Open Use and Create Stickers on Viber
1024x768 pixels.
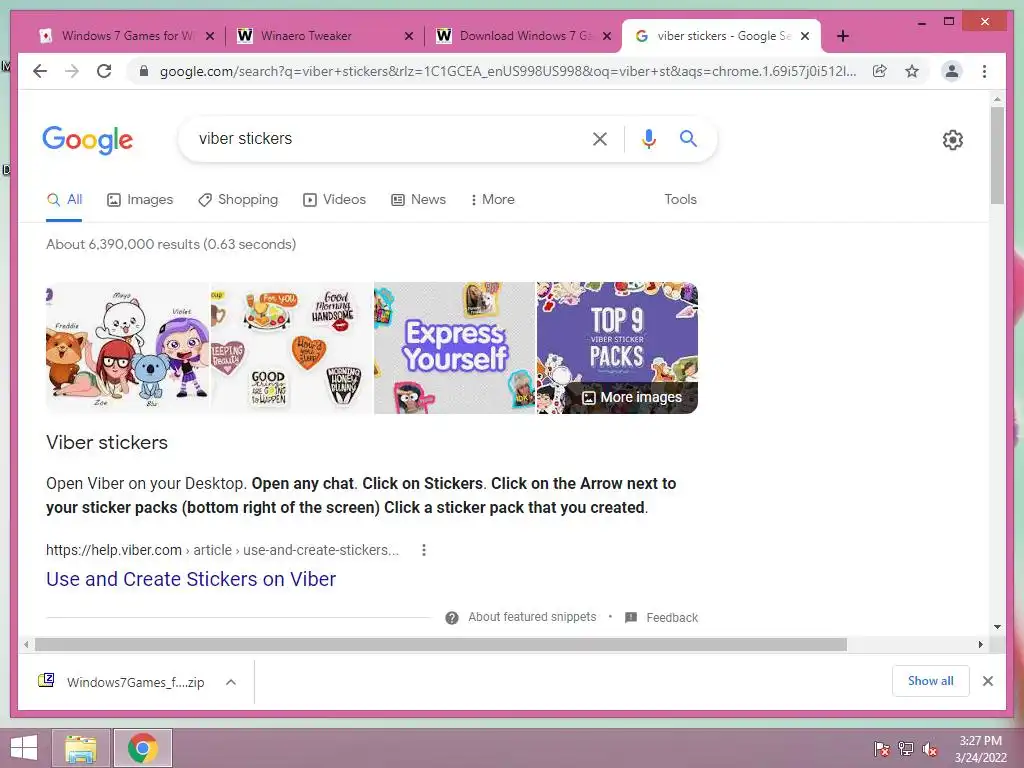point(191,579)
